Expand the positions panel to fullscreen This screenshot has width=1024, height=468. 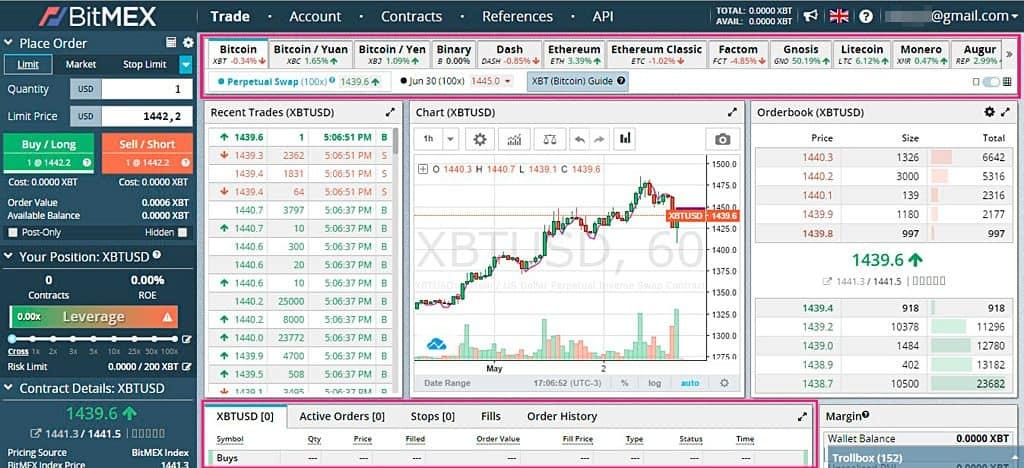803,416
